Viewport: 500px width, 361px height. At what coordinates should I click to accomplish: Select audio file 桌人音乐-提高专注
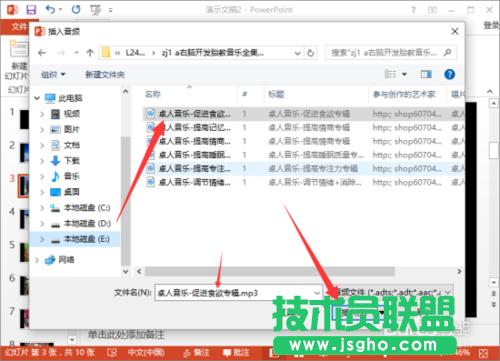tap(194, 168)
